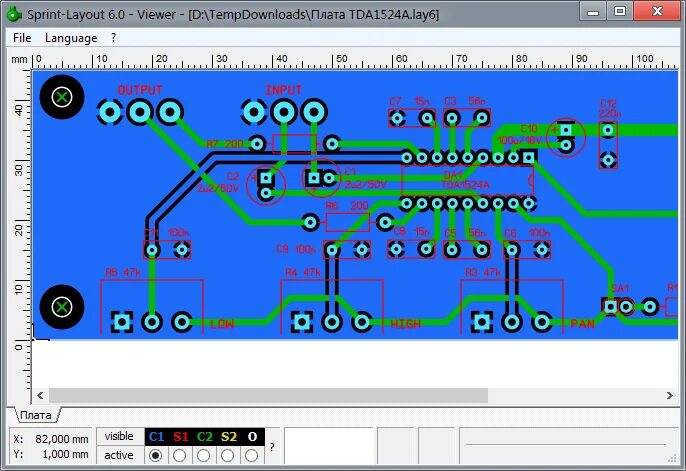Click the X coordinate readout 82,000 mm
Screen dimensions: 686x471
(x=62, y=439)
